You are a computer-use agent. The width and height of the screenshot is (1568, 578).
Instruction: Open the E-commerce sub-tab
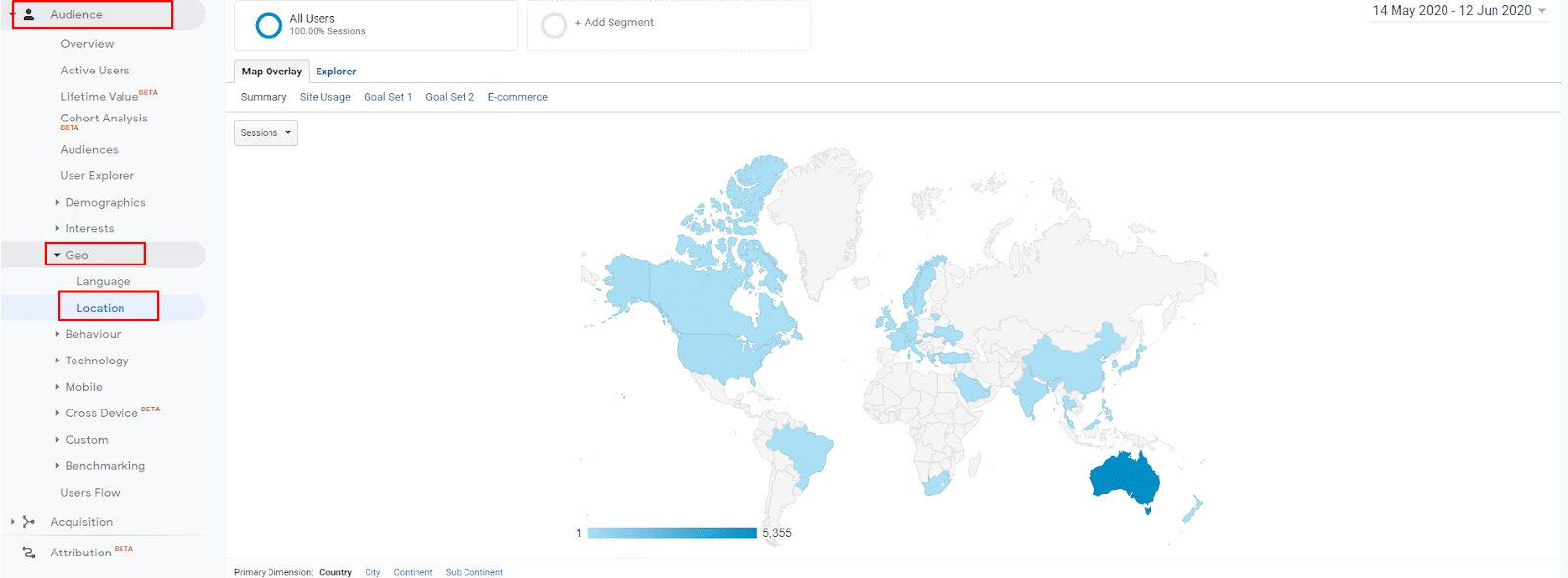517,97
